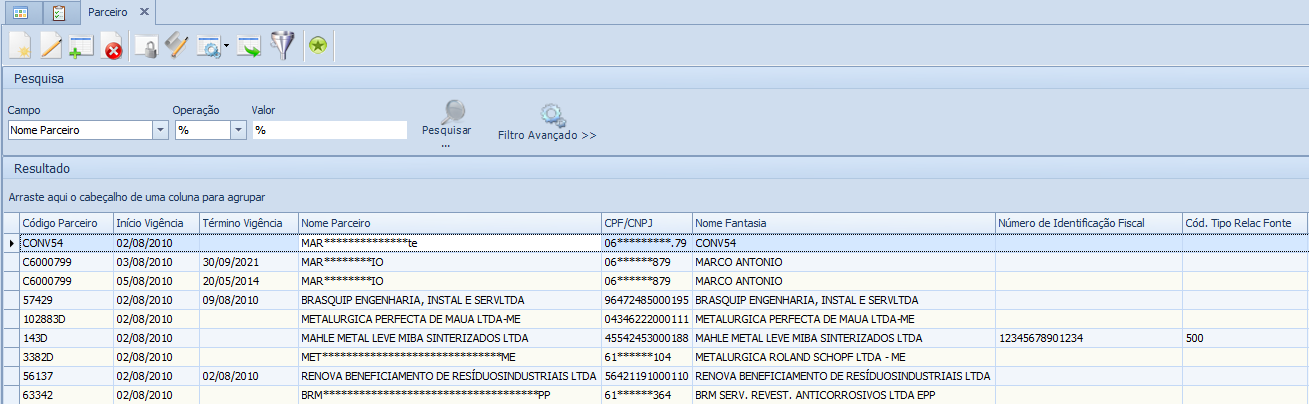This screenshot has height=404, width=1309.
Task: Open the grid settings dropdown arrow
Action: pos(227,46)
